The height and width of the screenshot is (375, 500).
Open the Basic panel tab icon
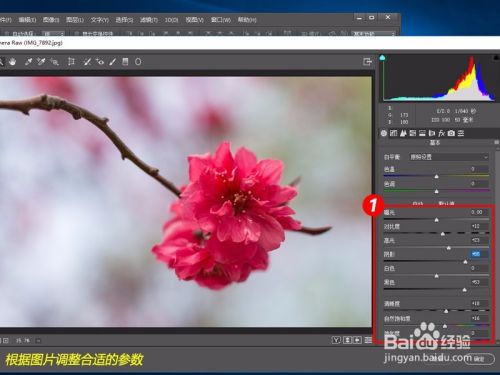[384, 133]
